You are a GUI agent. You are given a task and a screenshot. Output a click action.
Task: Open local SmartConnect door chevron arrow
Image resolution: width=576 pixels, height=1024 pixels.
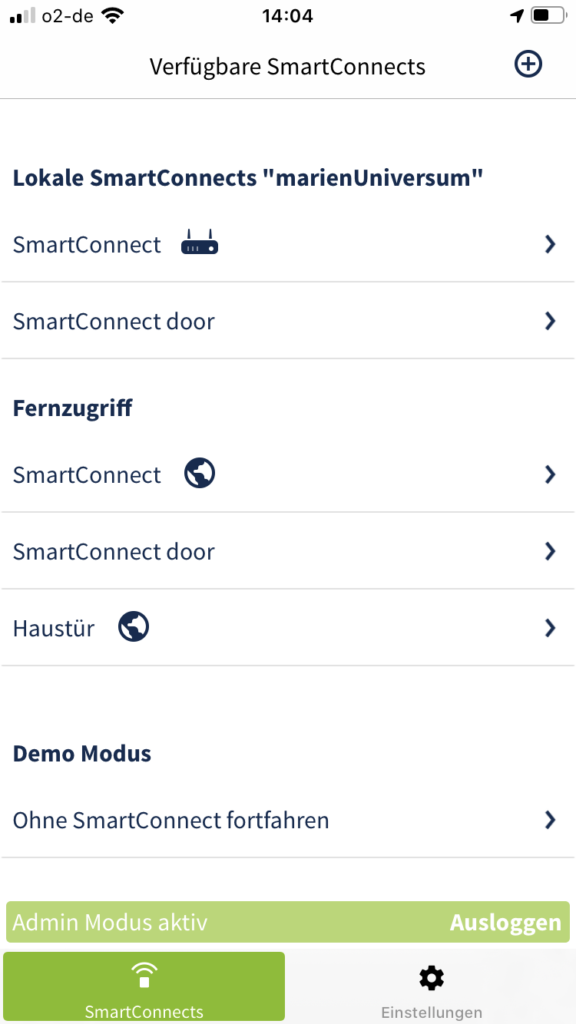[x=550, y=321]
